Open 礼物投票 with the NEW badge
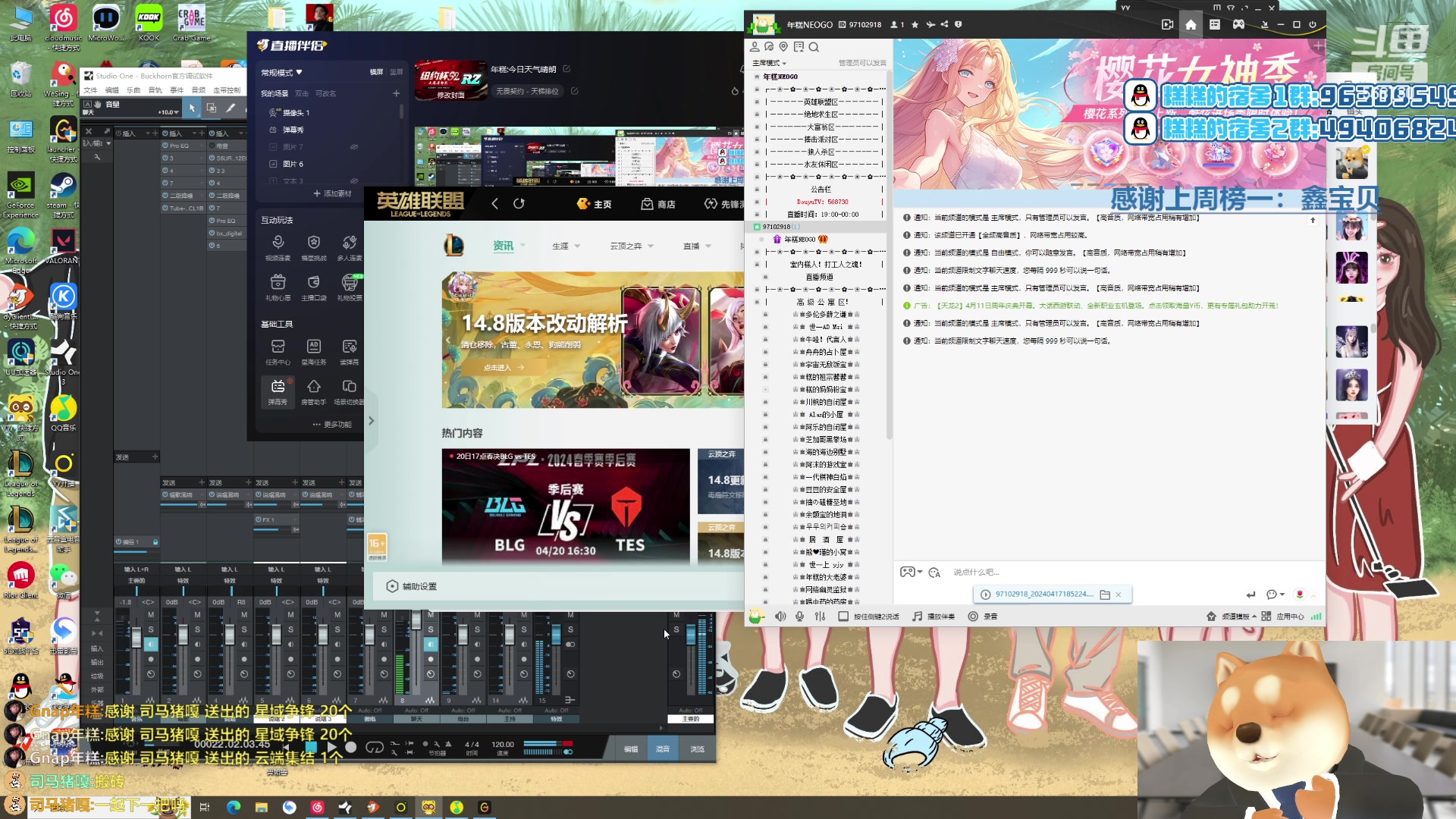Image resolution: width=1456 pixels, height=819 pixels. click(x=349, y=287)
